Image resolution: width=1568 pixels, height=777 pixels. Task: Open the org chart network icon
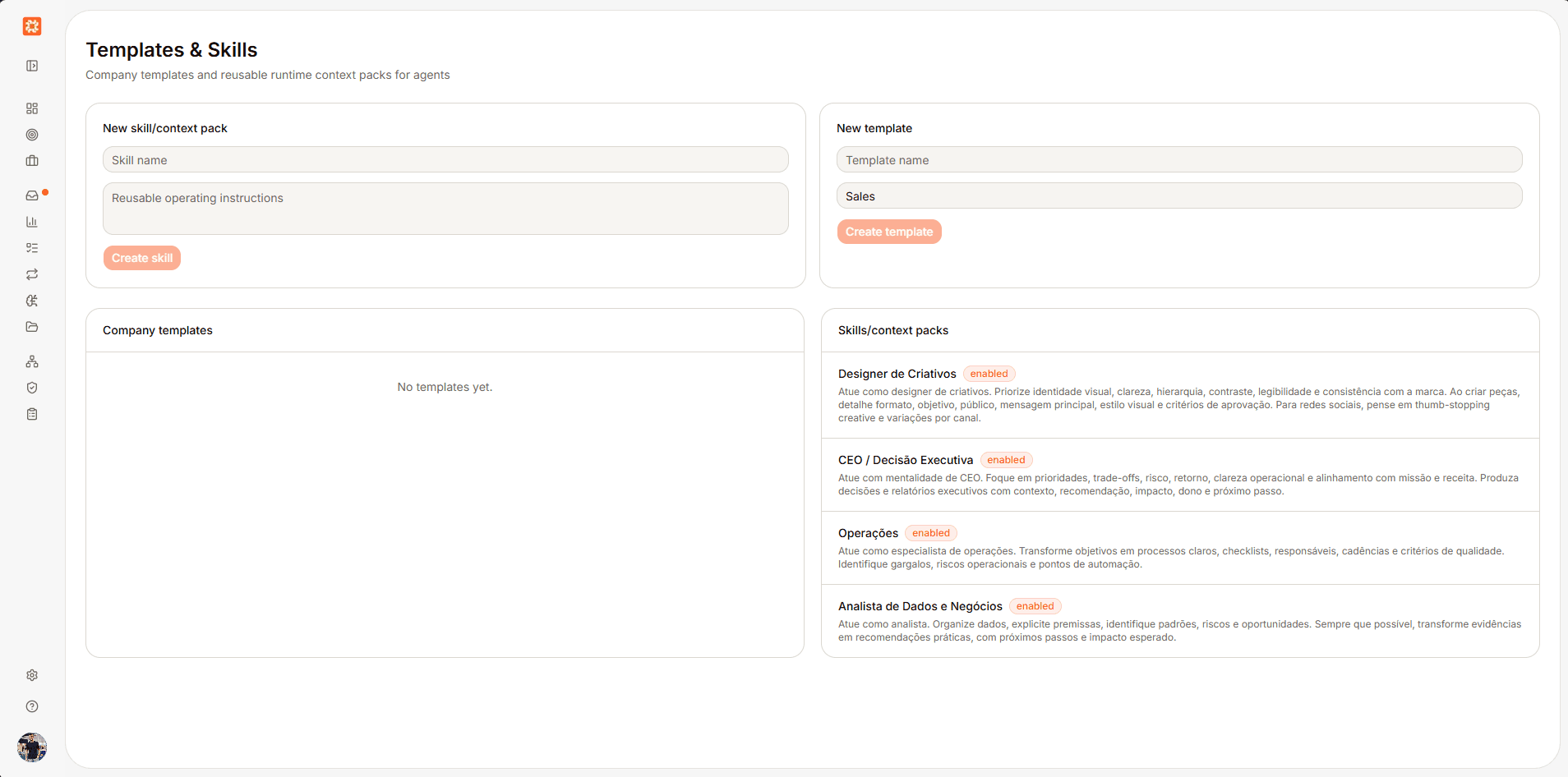(32, 361)
